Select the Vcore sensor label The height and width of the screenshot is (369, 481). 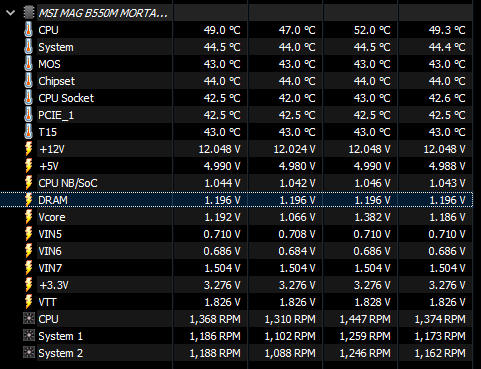pos(52,217)
